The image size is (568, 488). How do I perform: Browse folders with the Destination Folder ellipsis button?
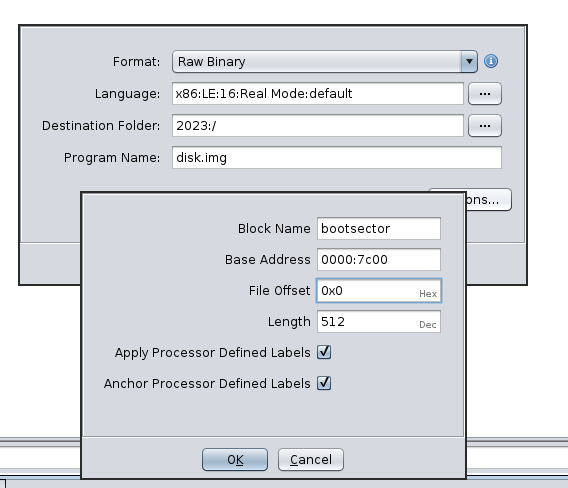[x=485, y=125]
